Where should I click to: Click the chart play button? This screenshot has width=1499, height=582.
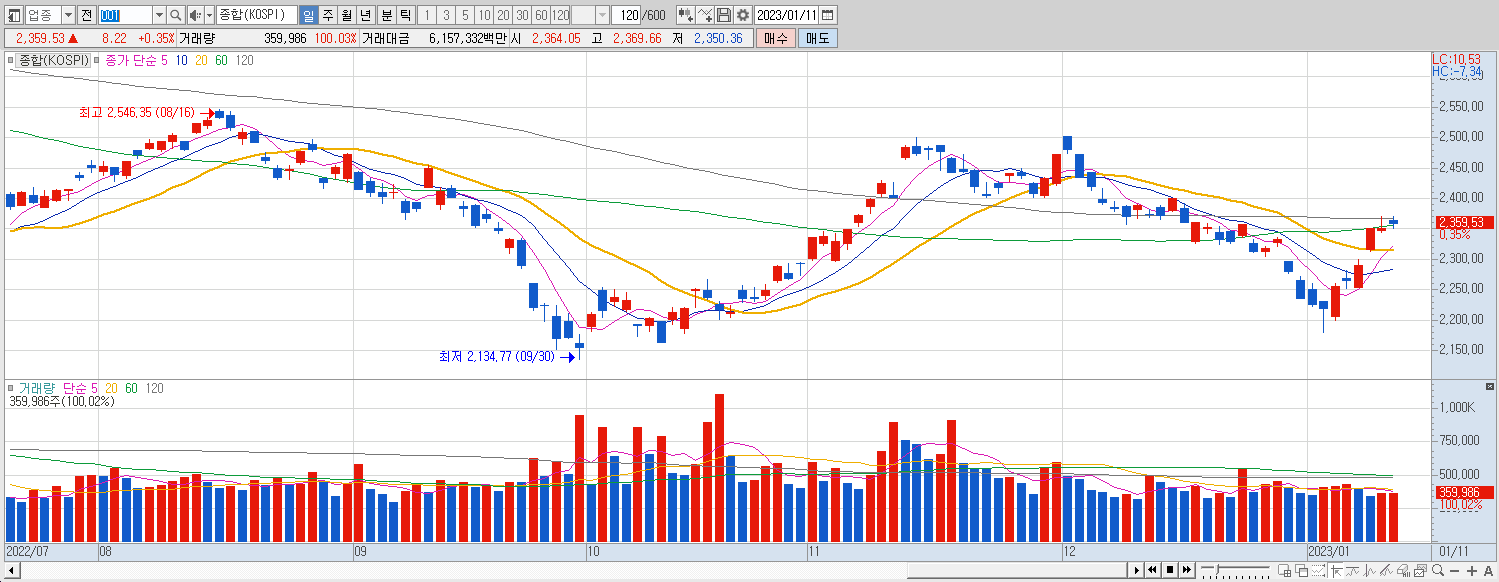click(1136, 570)
